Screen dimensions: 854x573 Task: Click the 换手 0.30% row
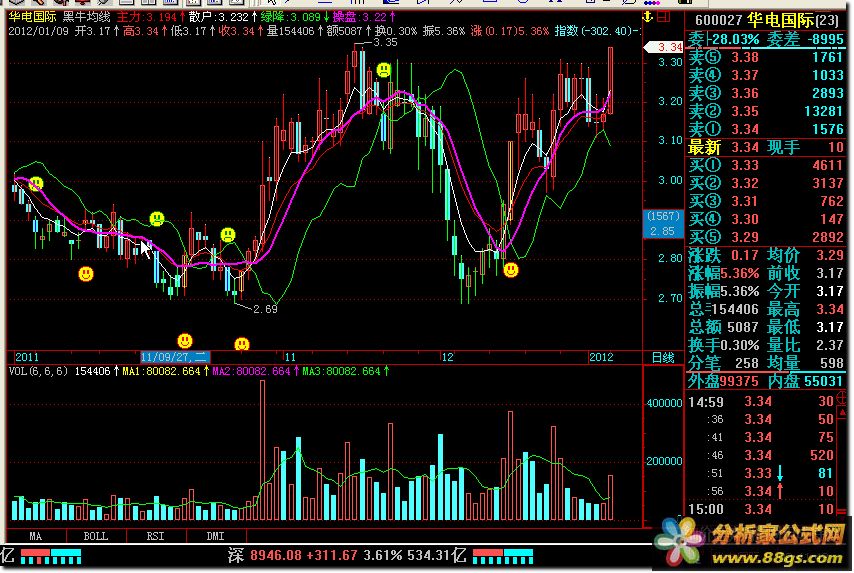[724, 344]
